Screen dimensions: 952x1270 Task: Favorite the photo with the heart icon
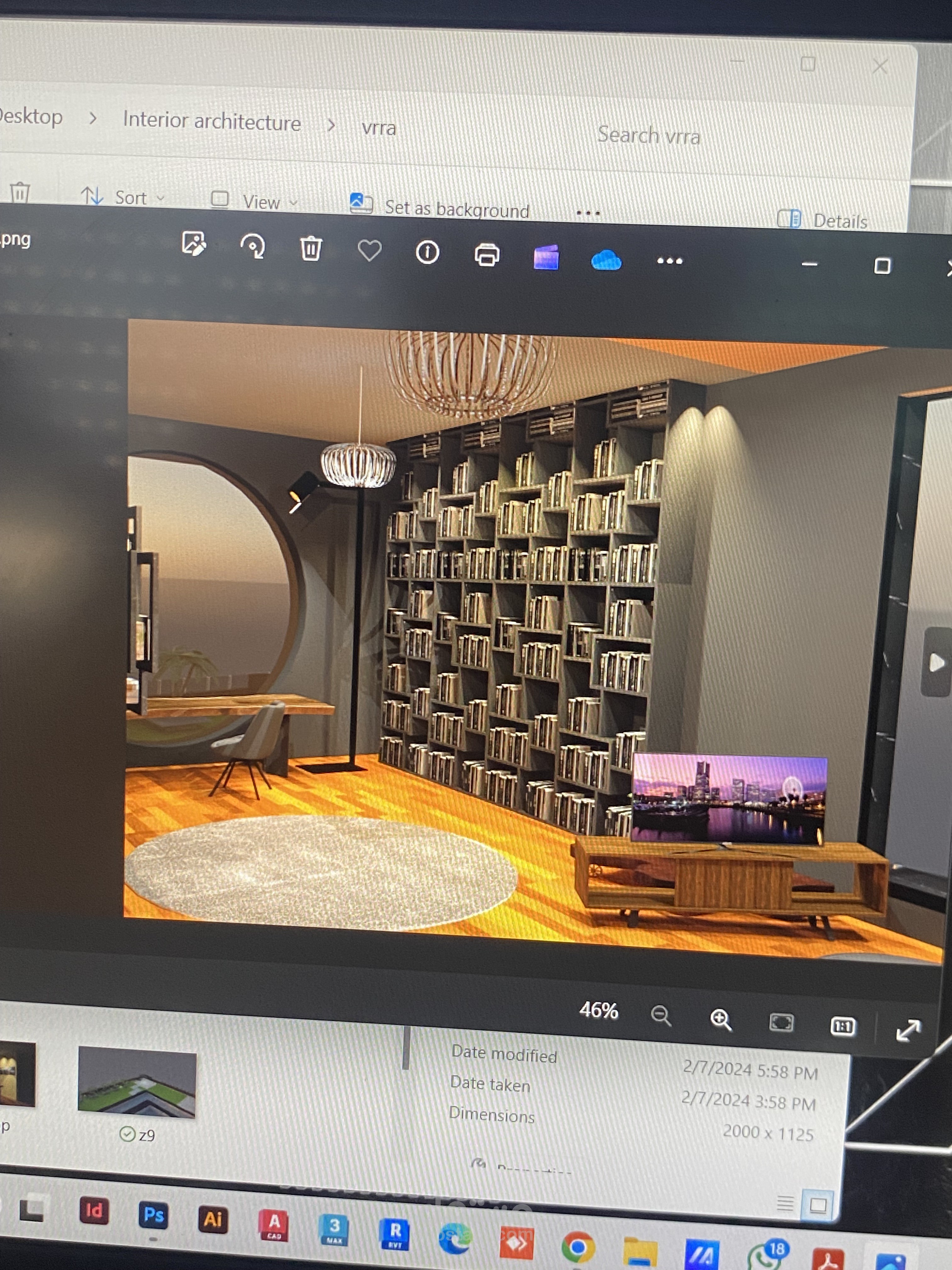click(370, 251)
